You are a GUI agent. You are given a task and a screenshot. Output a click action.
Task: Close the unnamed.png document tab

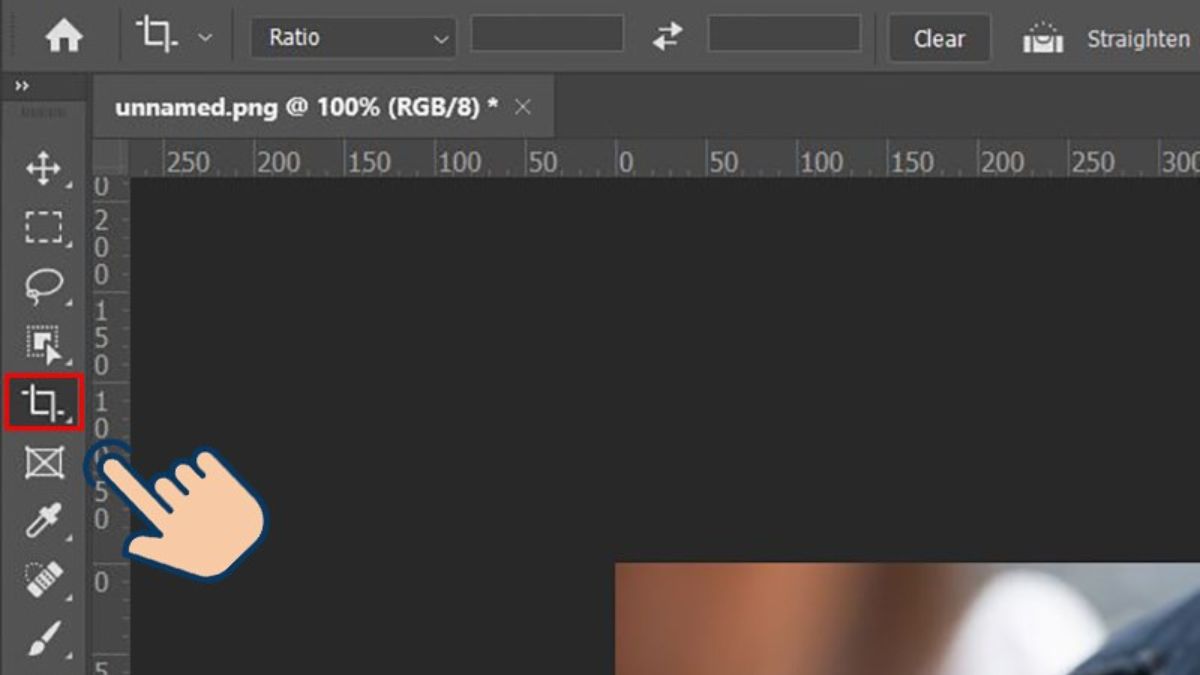(x=523, y=107)
